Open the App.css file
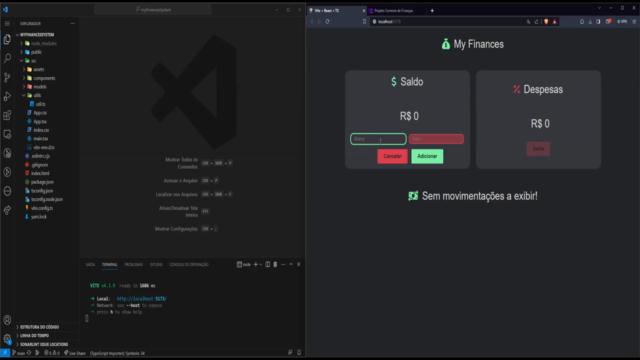640x360 pixels. [40, 113]
